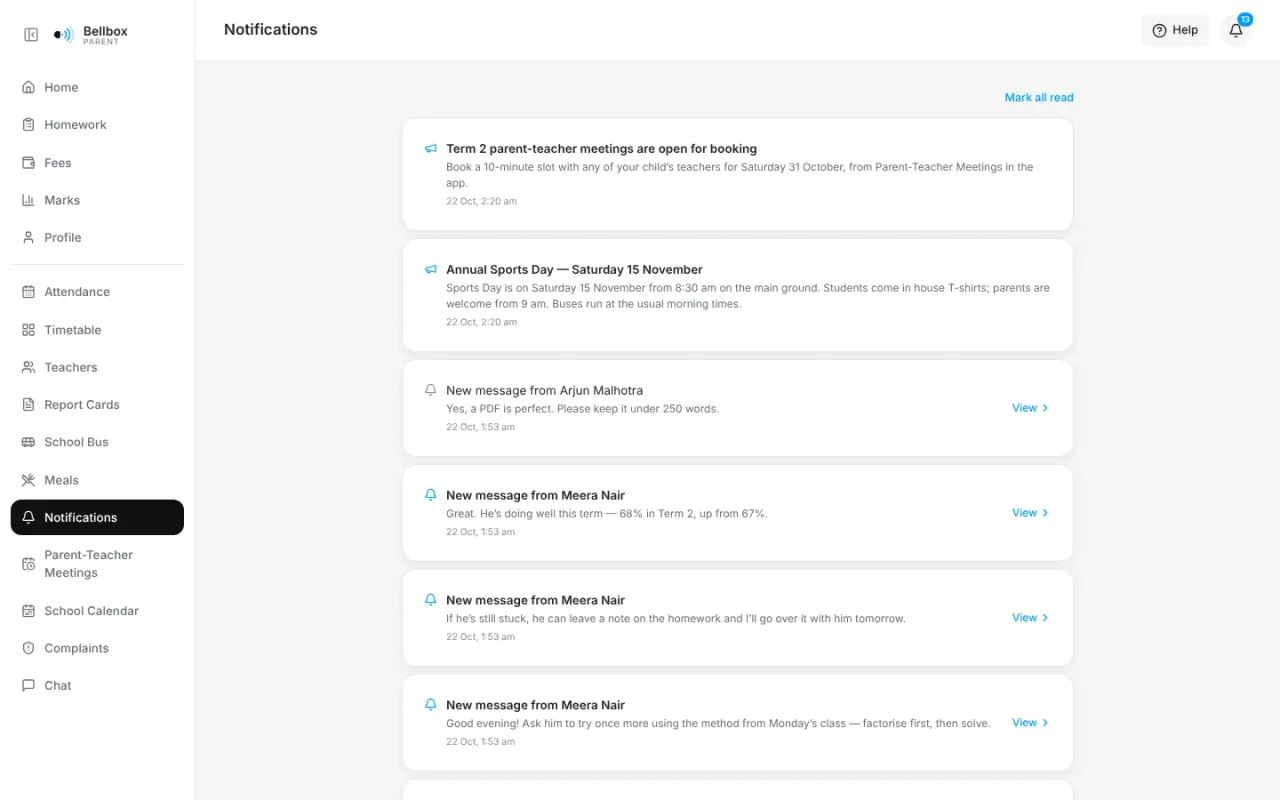
Task: Click the Chat speech bubble icon
Action: [x=28, y=686]
